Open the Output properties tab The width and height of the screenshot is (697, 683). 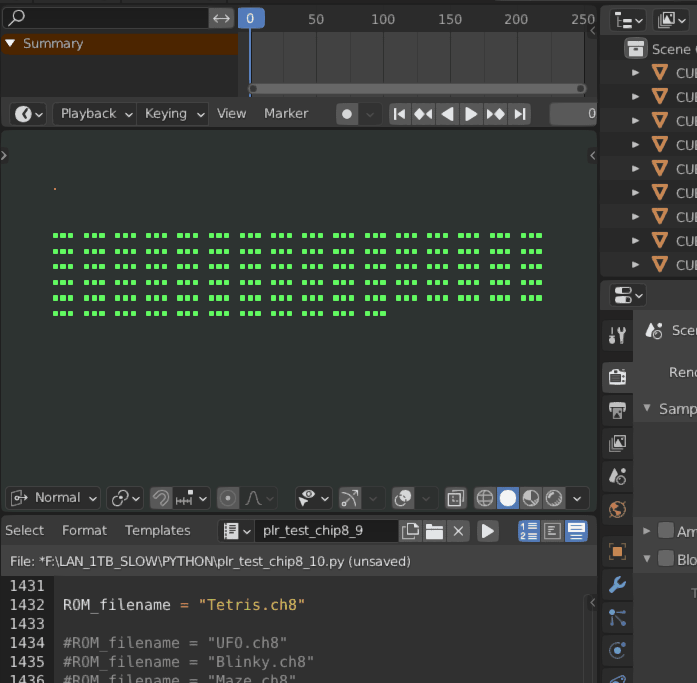pos(617,409)
